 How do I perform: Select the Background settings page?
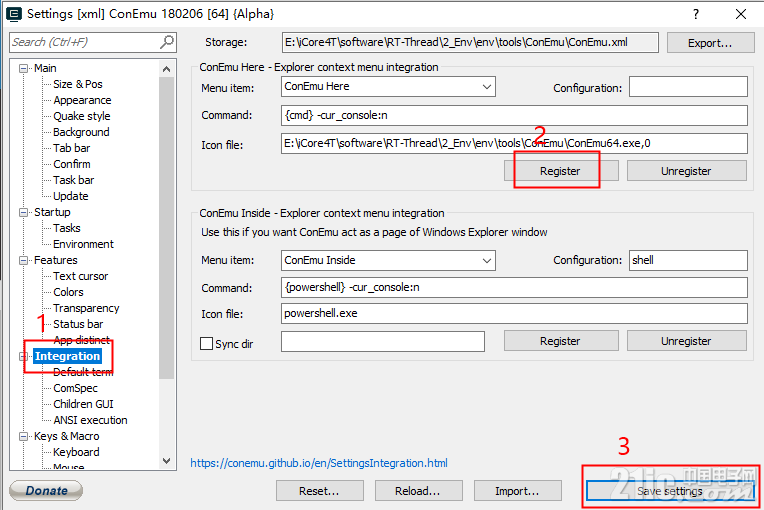tap(81, 132)
